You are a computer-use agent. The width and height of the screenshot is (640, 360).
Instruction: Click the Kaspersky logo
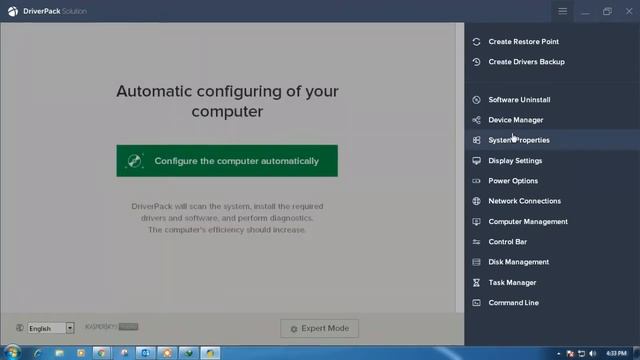111,327
